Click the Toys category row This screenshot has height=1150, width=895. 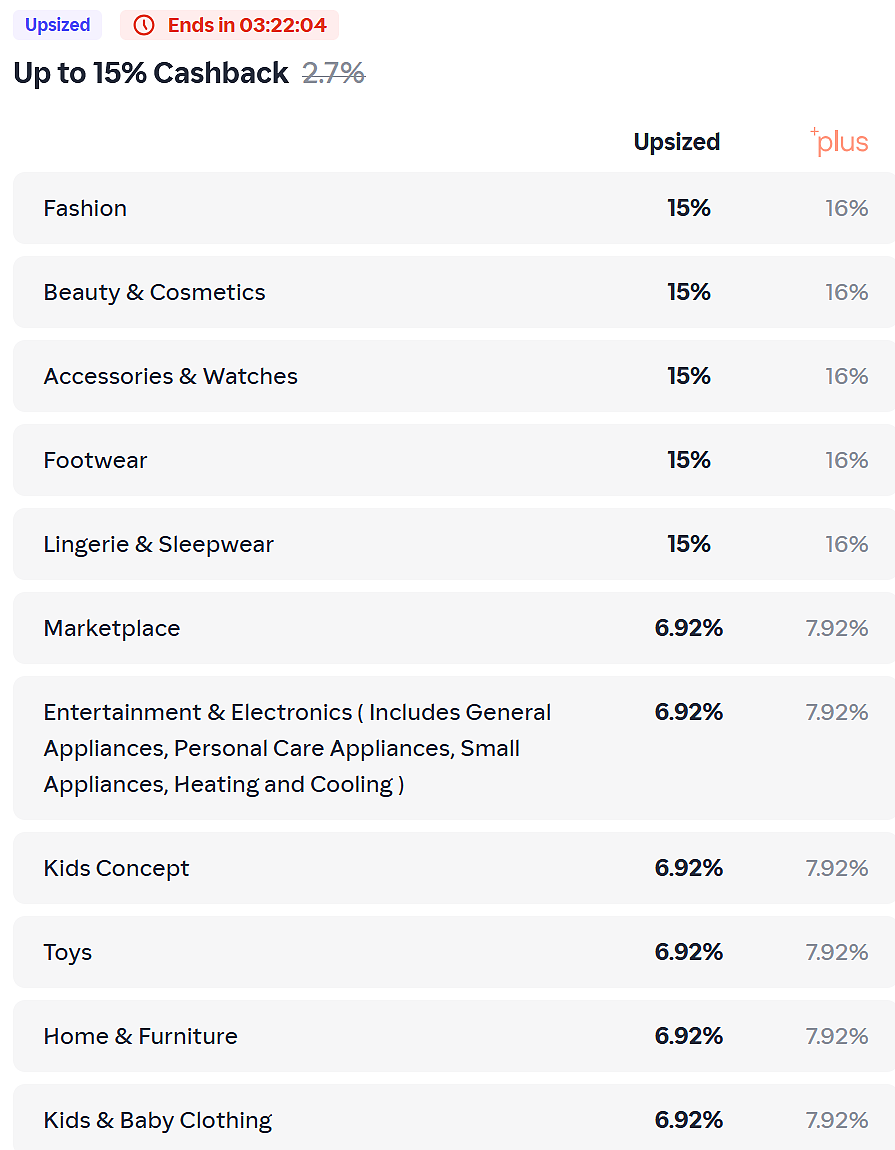[x=454, y=952]
